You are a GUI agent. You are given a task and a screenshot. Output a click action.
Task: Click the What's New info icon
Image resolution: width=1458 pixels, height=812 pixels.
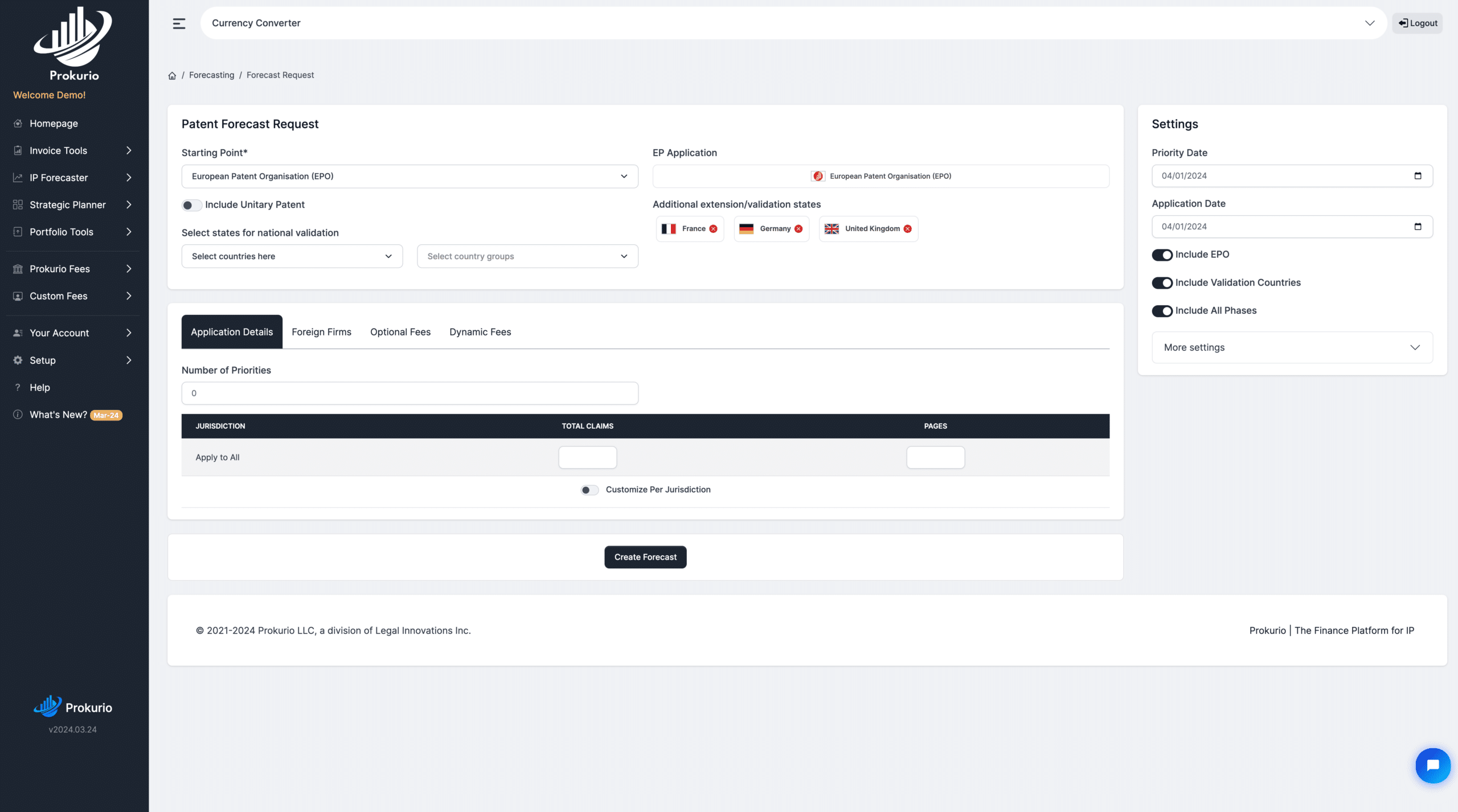(x=18, y=415)
